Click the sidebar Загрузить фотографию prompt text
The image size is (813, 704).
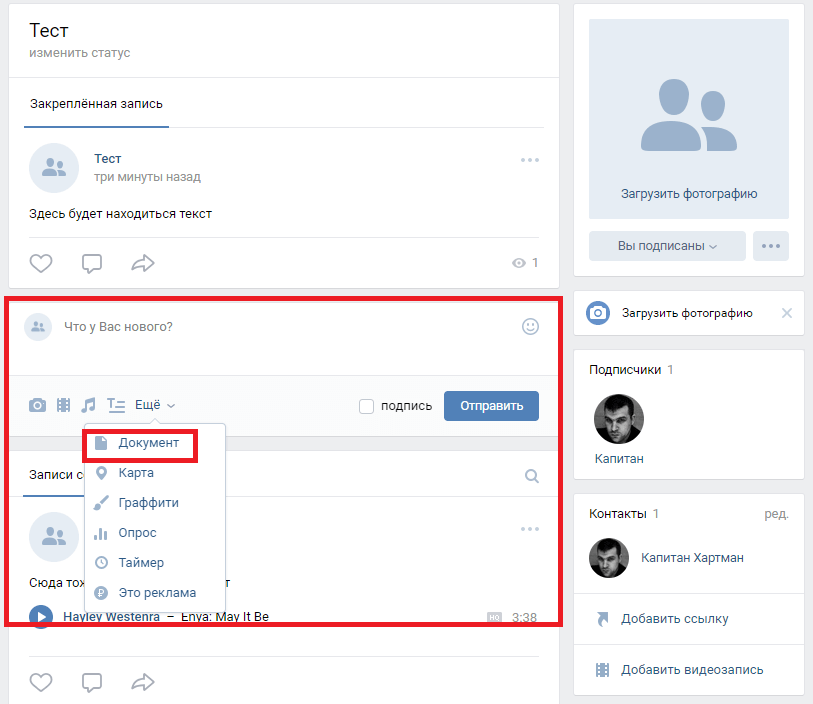pos(687,313)
